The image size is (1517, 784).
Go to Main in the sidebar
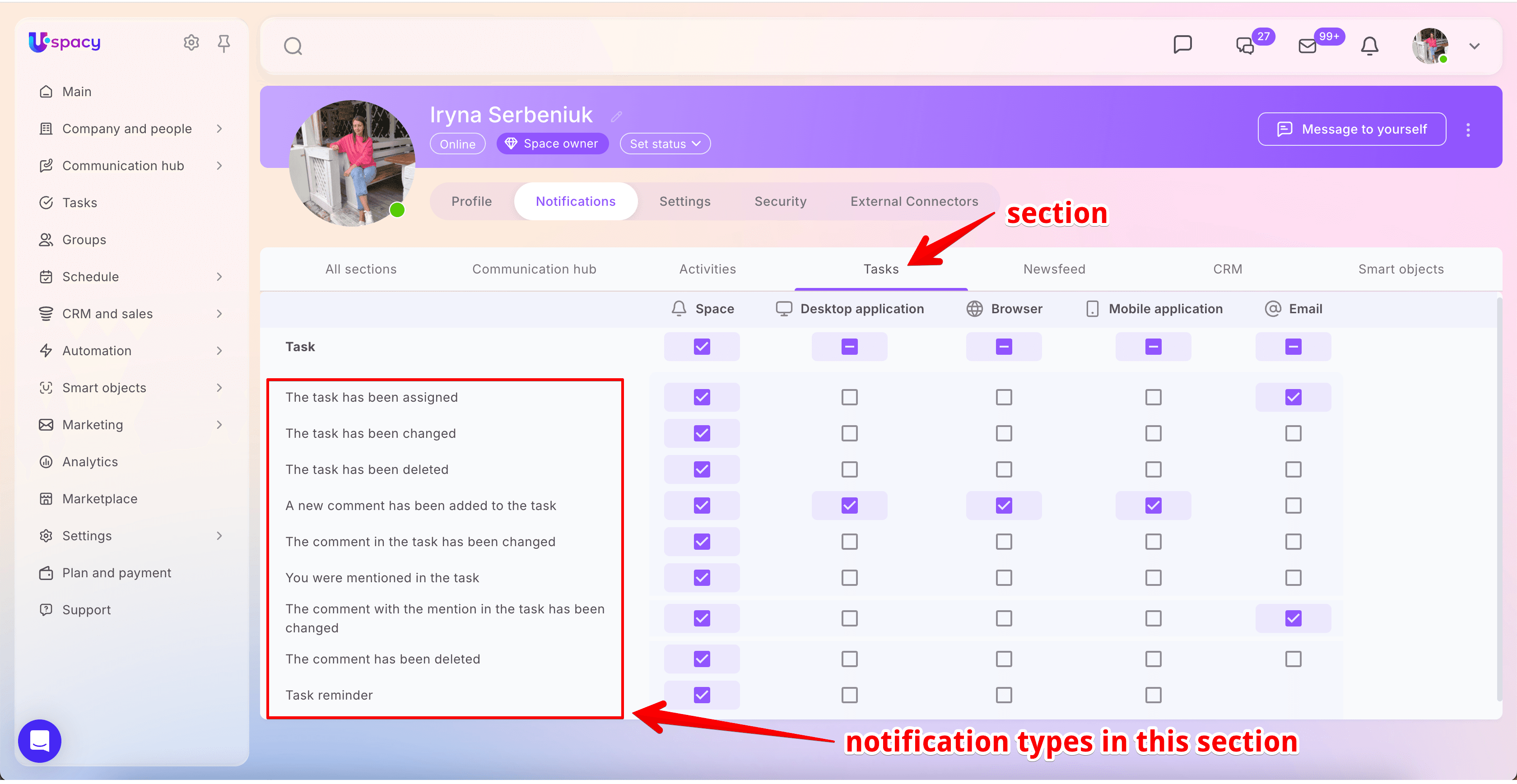77,92
